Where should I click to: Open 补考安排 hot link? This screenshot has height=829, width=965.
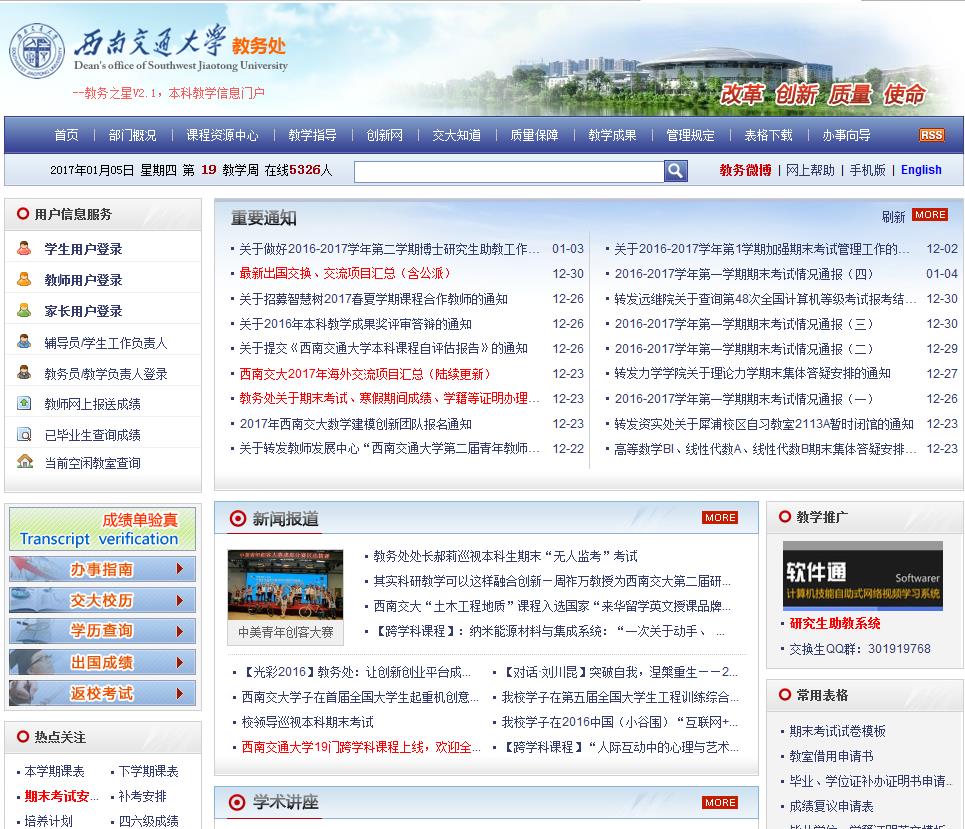pyautogui.click(x=142, y=796)
